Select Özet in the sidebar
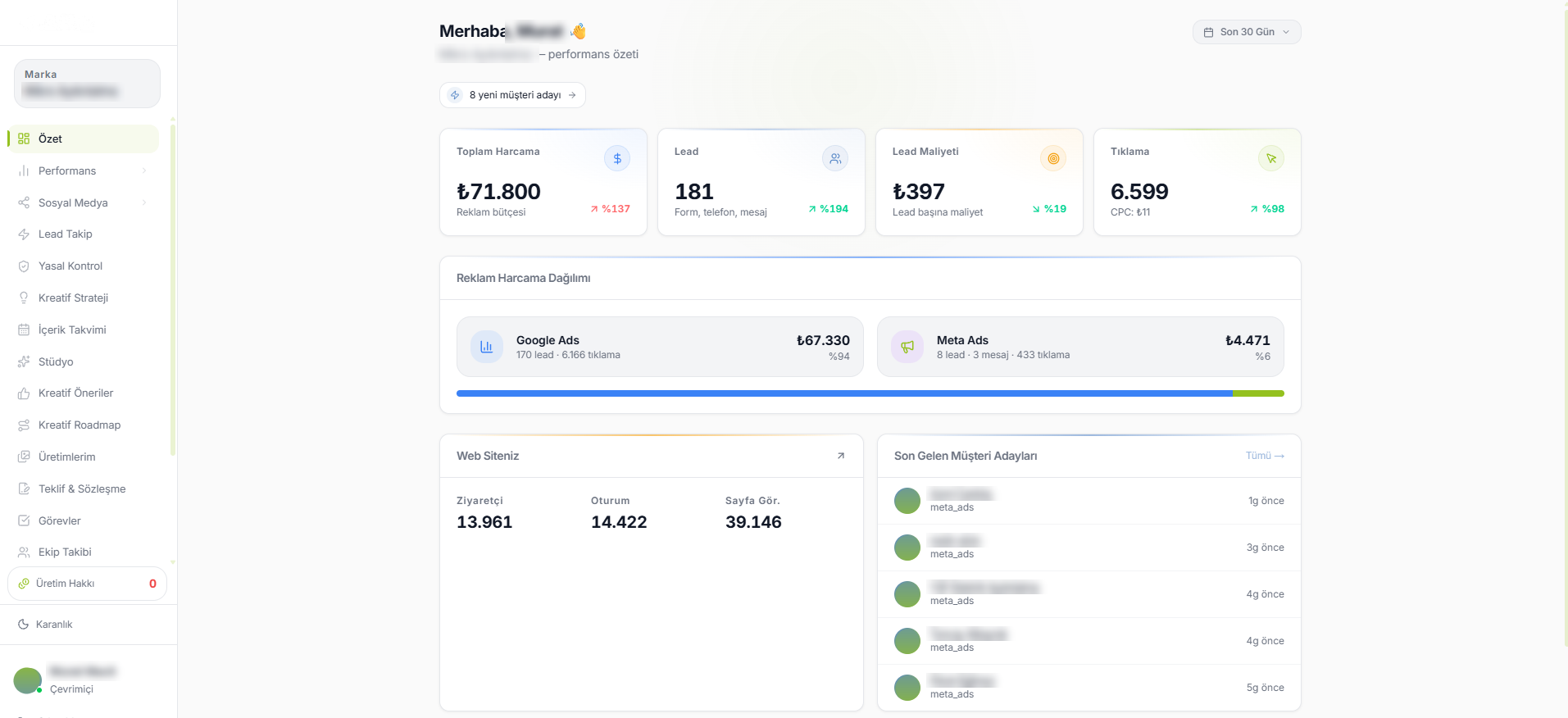Viewport: 1568px width, 718px height. pos(83,139)
